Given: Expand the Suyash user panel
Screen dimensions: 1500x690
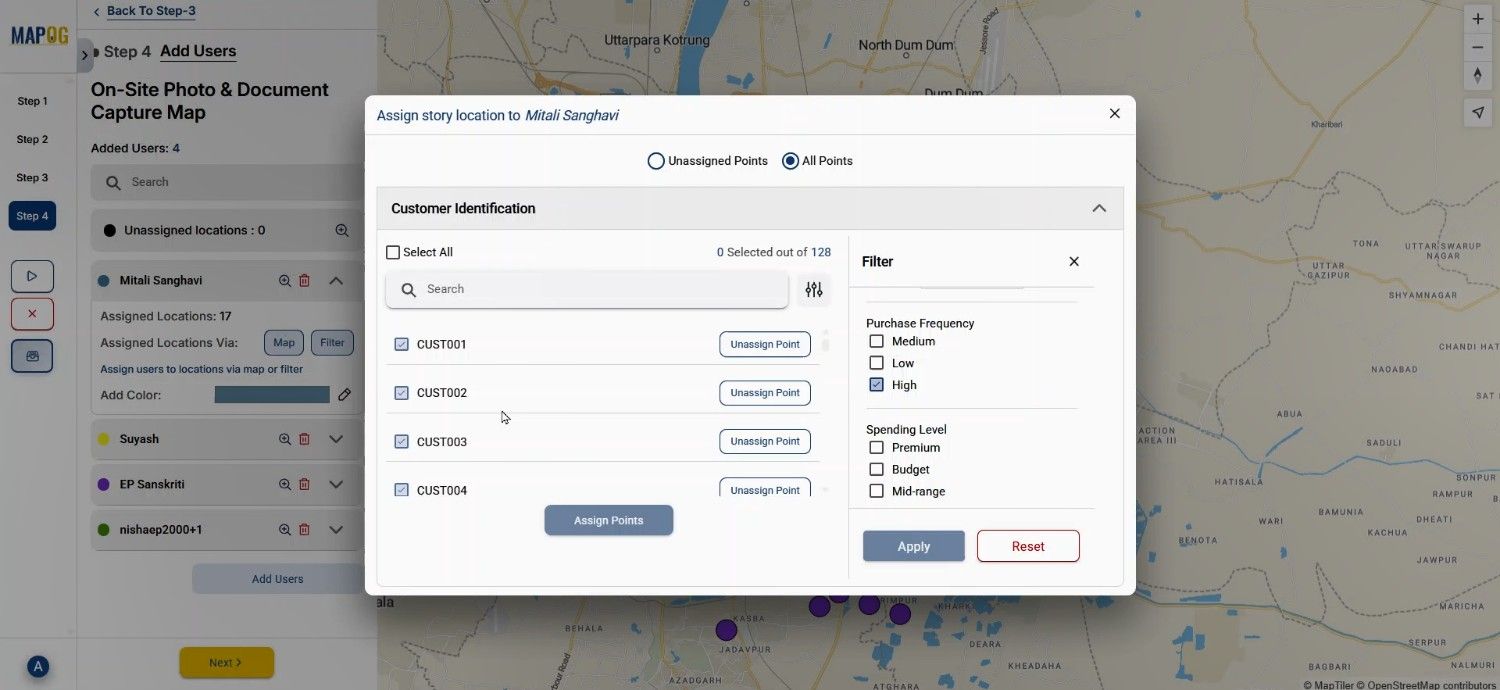Looking at the screenshot, I should (336, 439).
